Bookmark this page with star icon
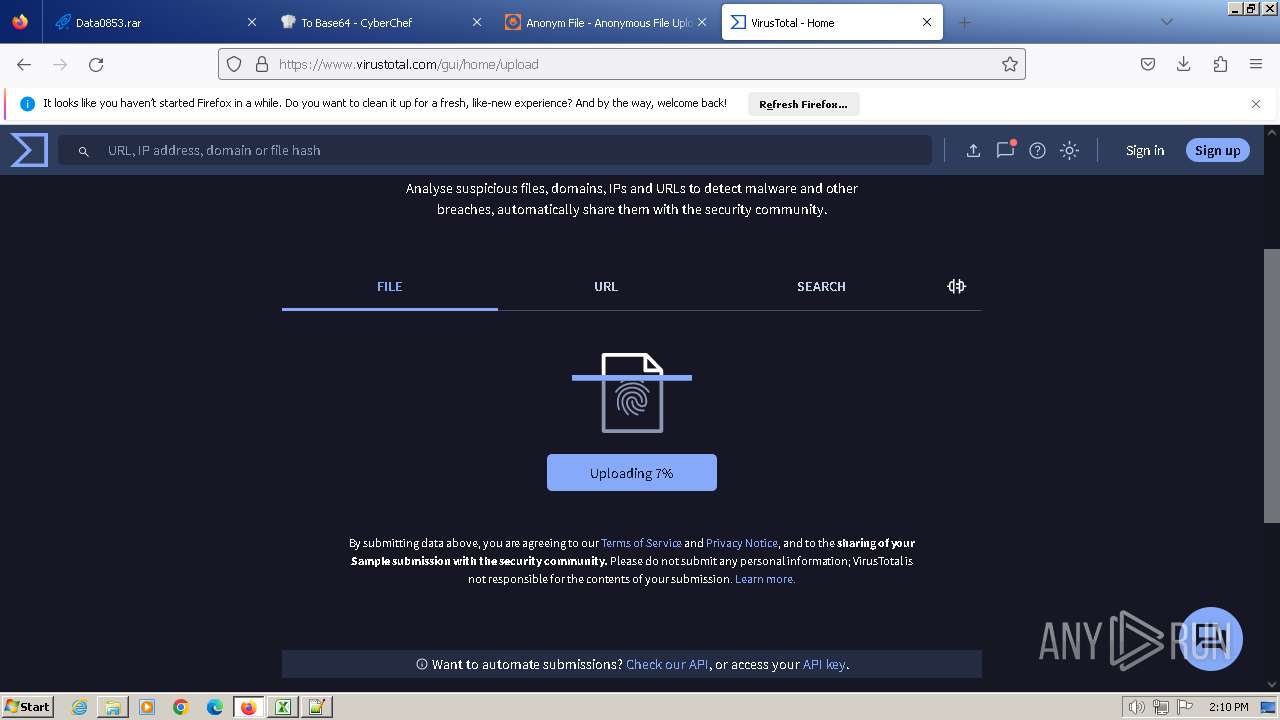Viewport: 1280px width, 720px height. click(x=1010, y=64)
